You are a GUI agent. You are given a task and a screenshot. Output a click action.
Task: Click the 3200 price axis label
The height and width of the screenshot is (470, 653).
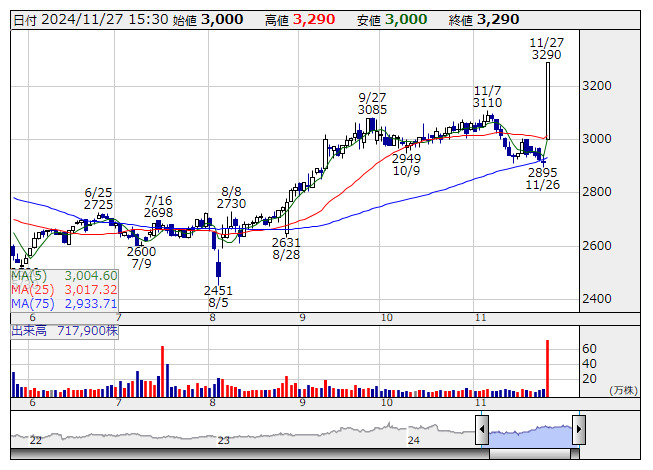(x=597, y=86)
